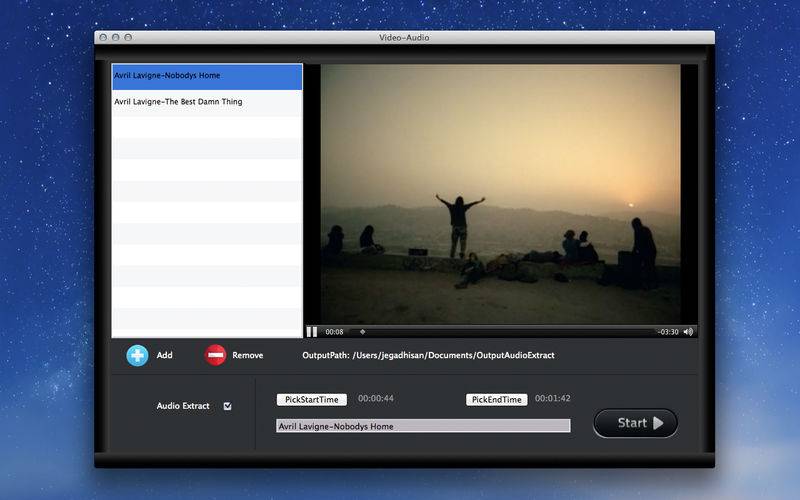Click the PickStartTime button
800x500 pixels.
click(x=312, y=399)
